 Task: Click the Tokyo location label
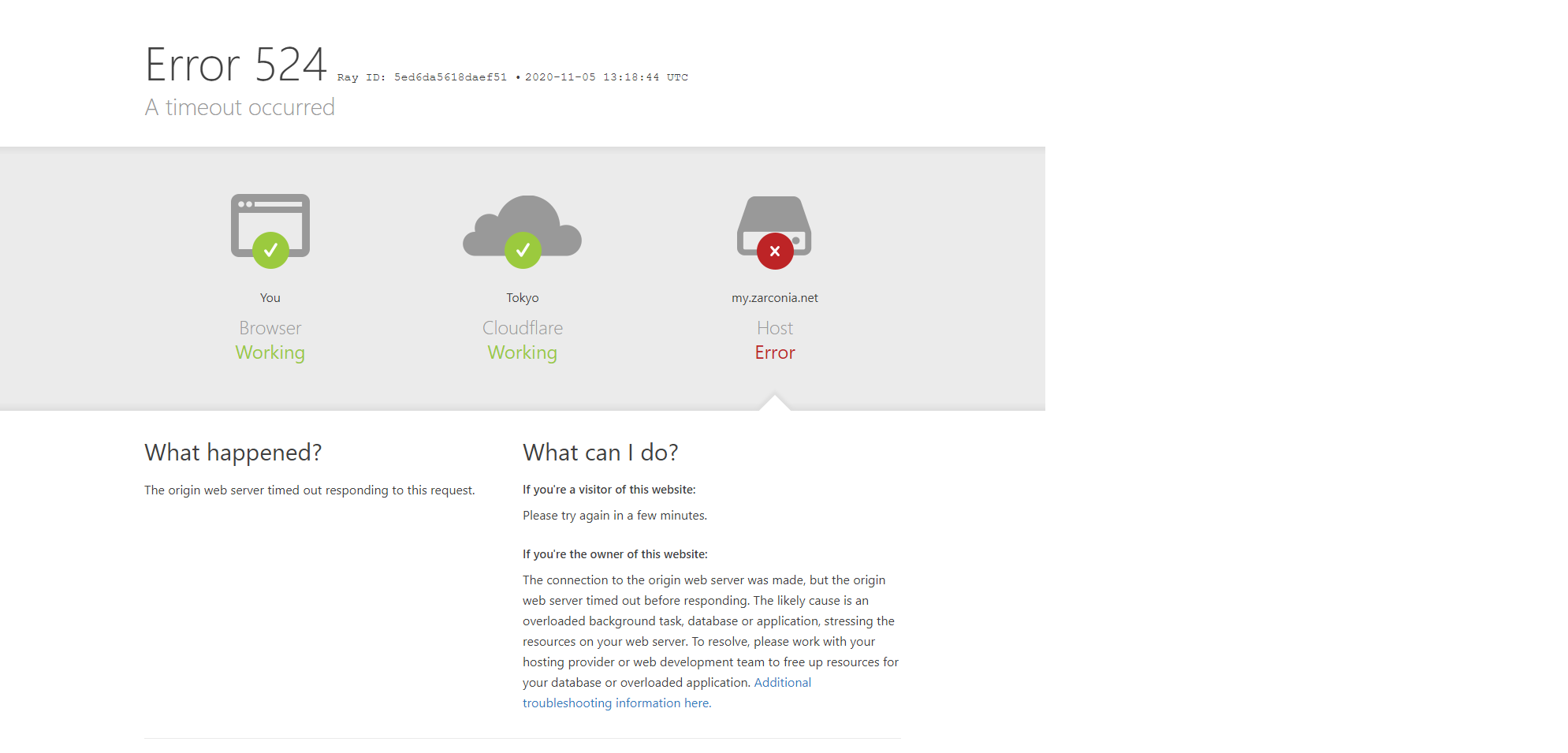(523, 298)
